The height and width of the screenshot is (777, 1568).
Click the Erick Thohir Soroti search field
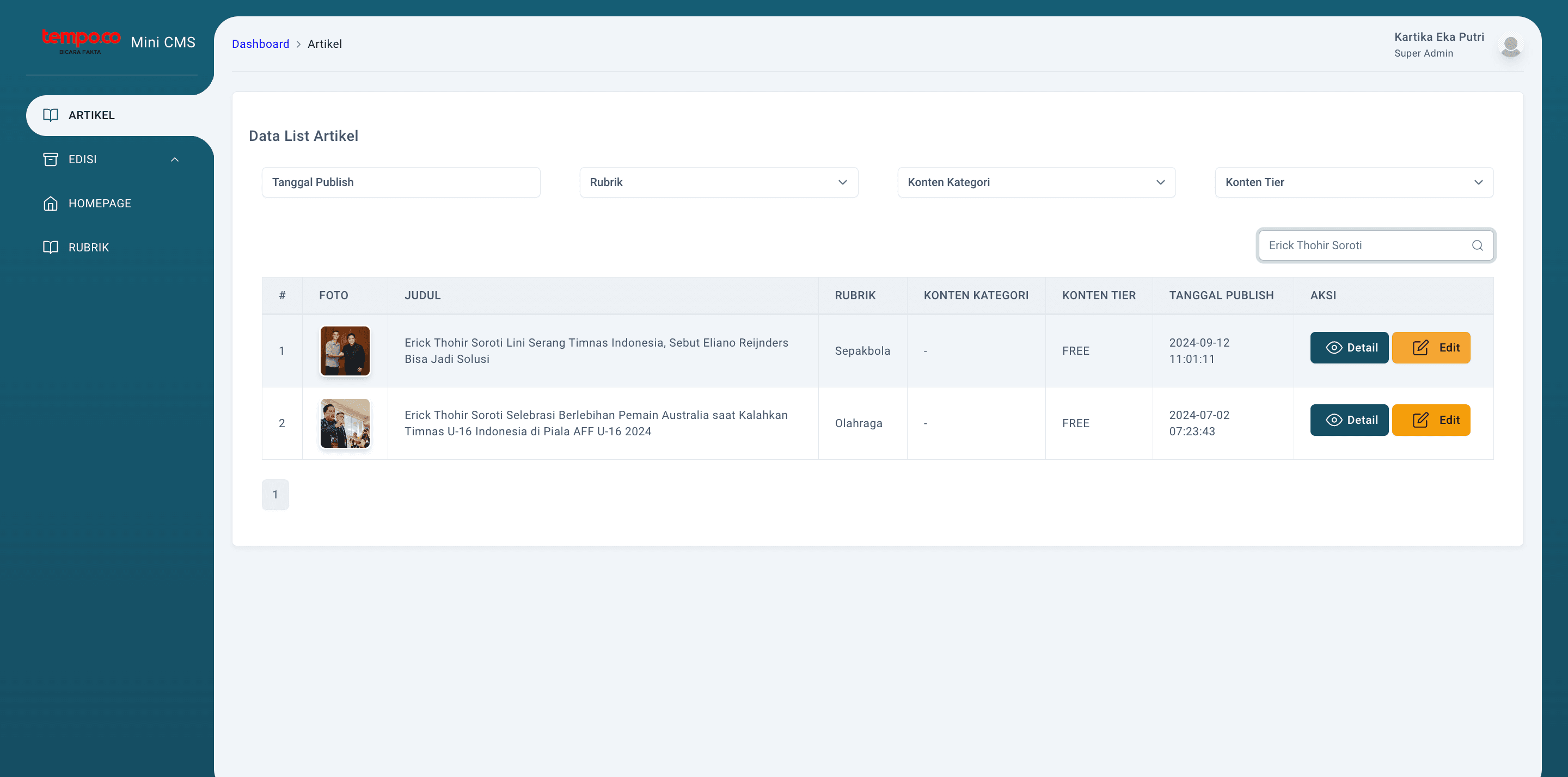[1376, 245]
